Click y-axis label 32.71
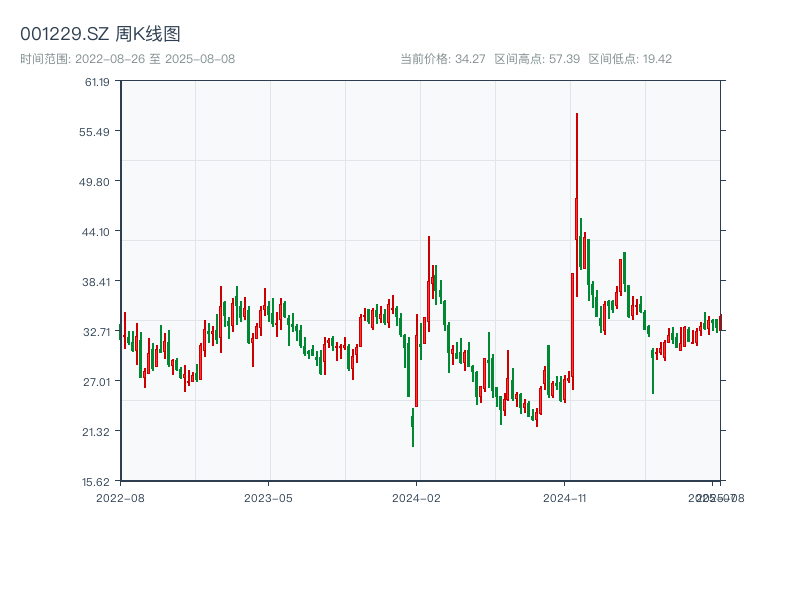Screen dimensions: 800x600 point(96,332)
